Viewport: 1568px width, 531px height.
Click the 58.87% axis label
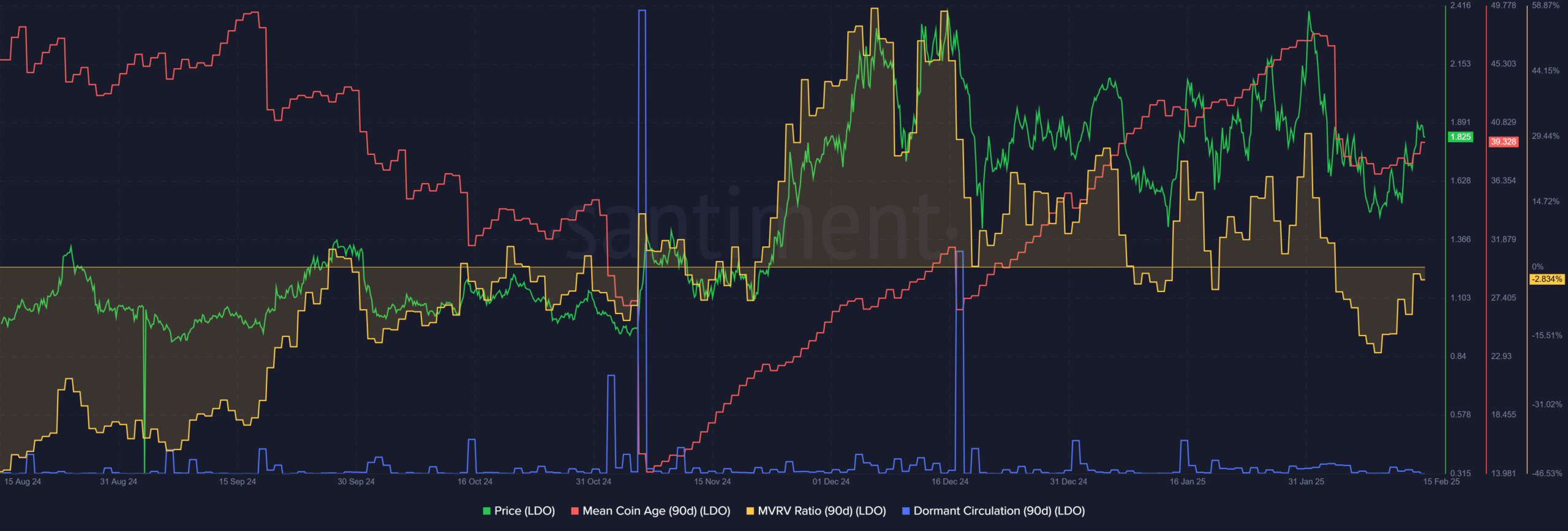pos(1545,6)
